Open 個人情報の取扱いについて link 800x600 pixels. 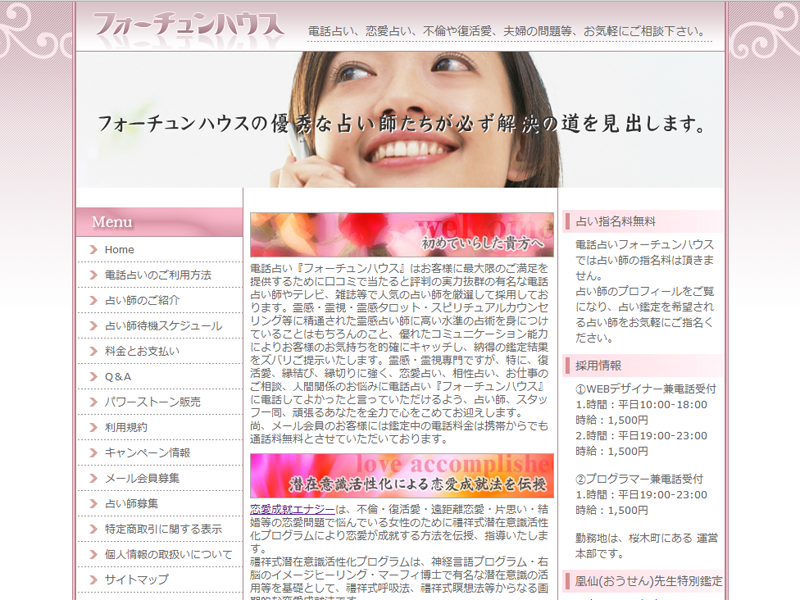click(168, 554)
